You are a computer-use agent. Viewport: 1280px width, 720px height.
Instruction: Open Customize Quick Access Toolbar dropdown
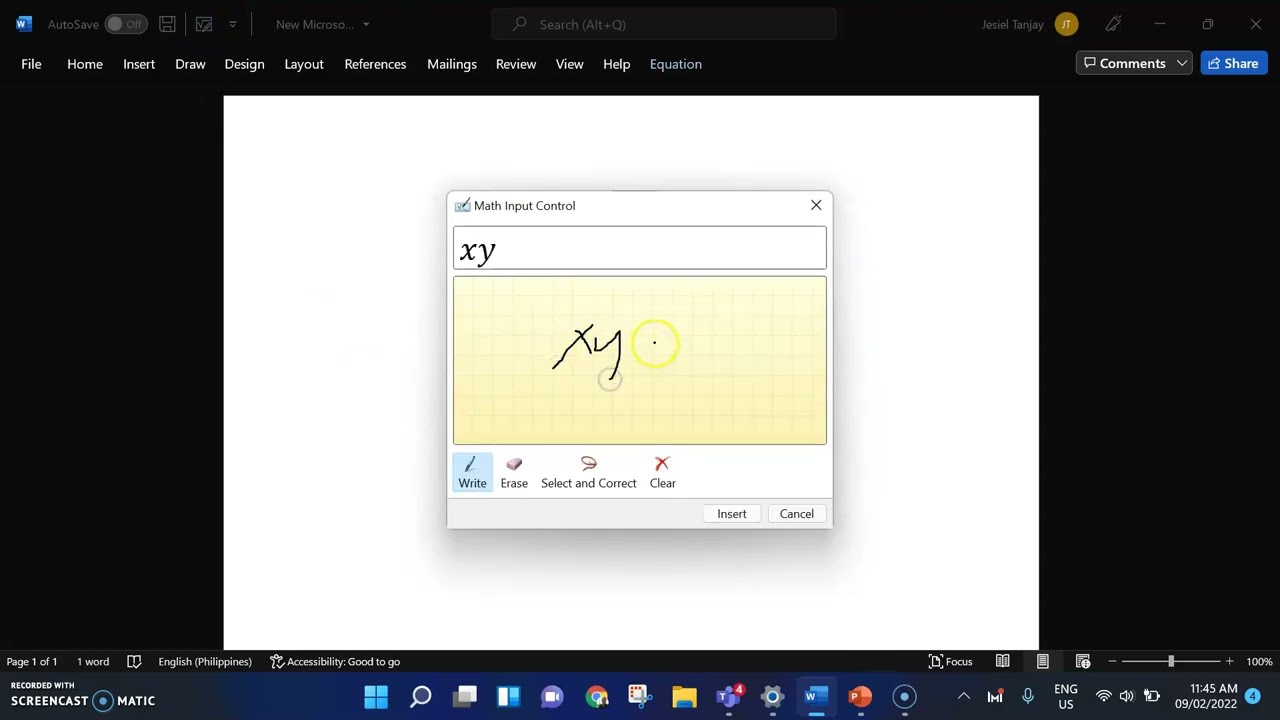click(x=233, y=24)
